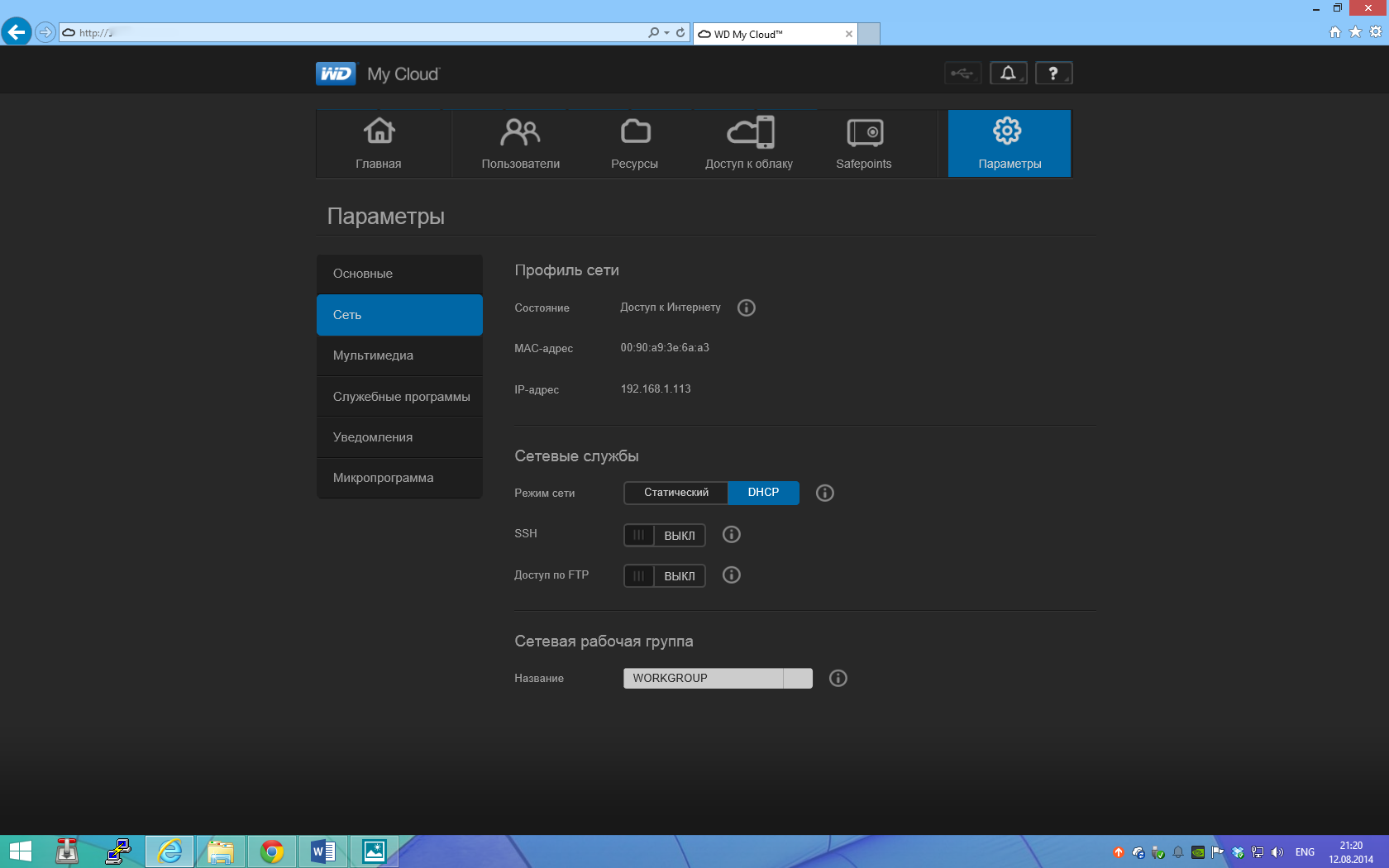This screenshot has height=868, width=1389.
Task: Click the safely remove hardware tray icon
Action: click(1158, 852)
